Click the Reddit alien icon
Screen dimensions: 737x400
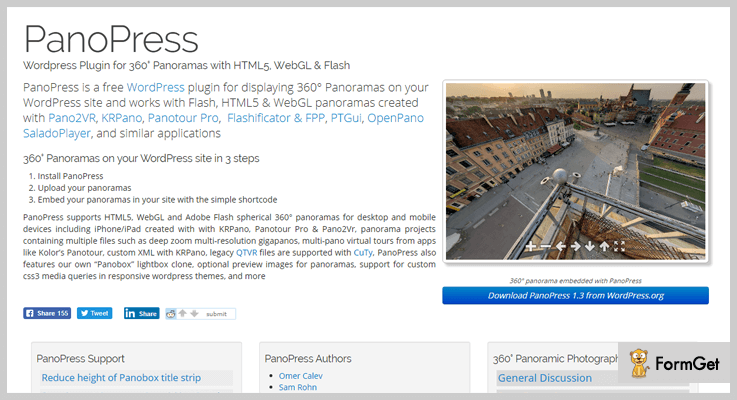(171, 314)
